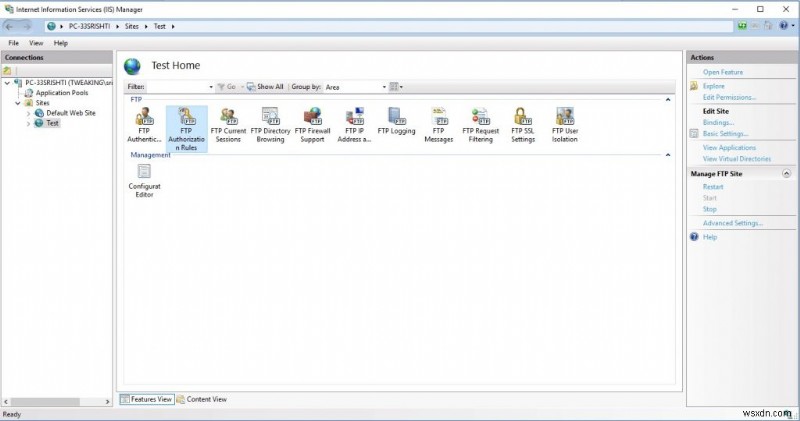Open the Help menu
The width and height of the screenshot is (800, 421).
(x=61, y=43)
